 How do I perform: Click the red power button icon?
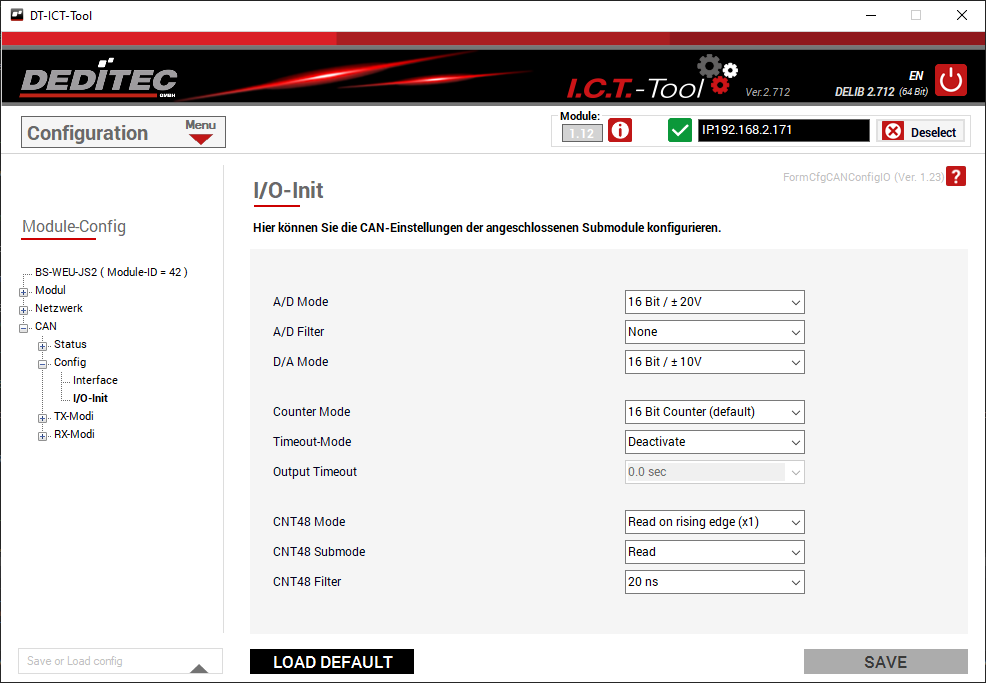pyautogui.click(x=951, y=80)
